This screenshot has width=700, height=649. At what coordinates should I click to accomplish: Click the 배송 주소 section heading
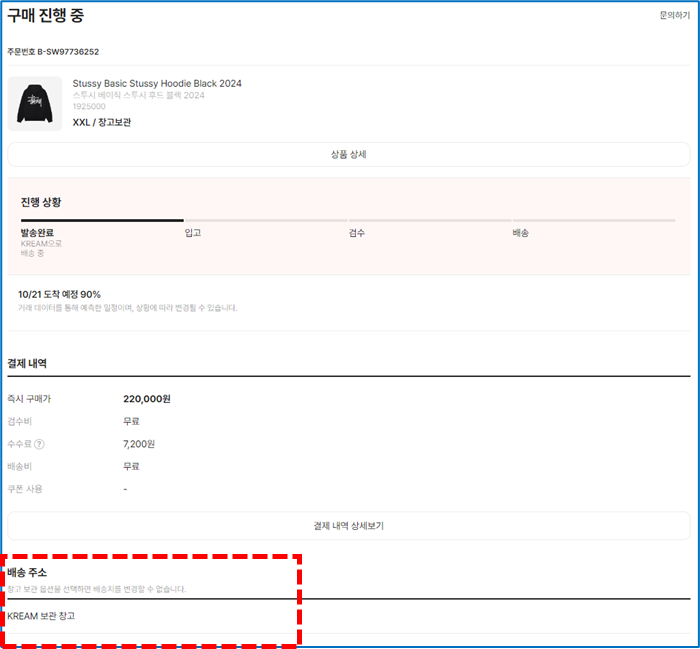[27, 573]
